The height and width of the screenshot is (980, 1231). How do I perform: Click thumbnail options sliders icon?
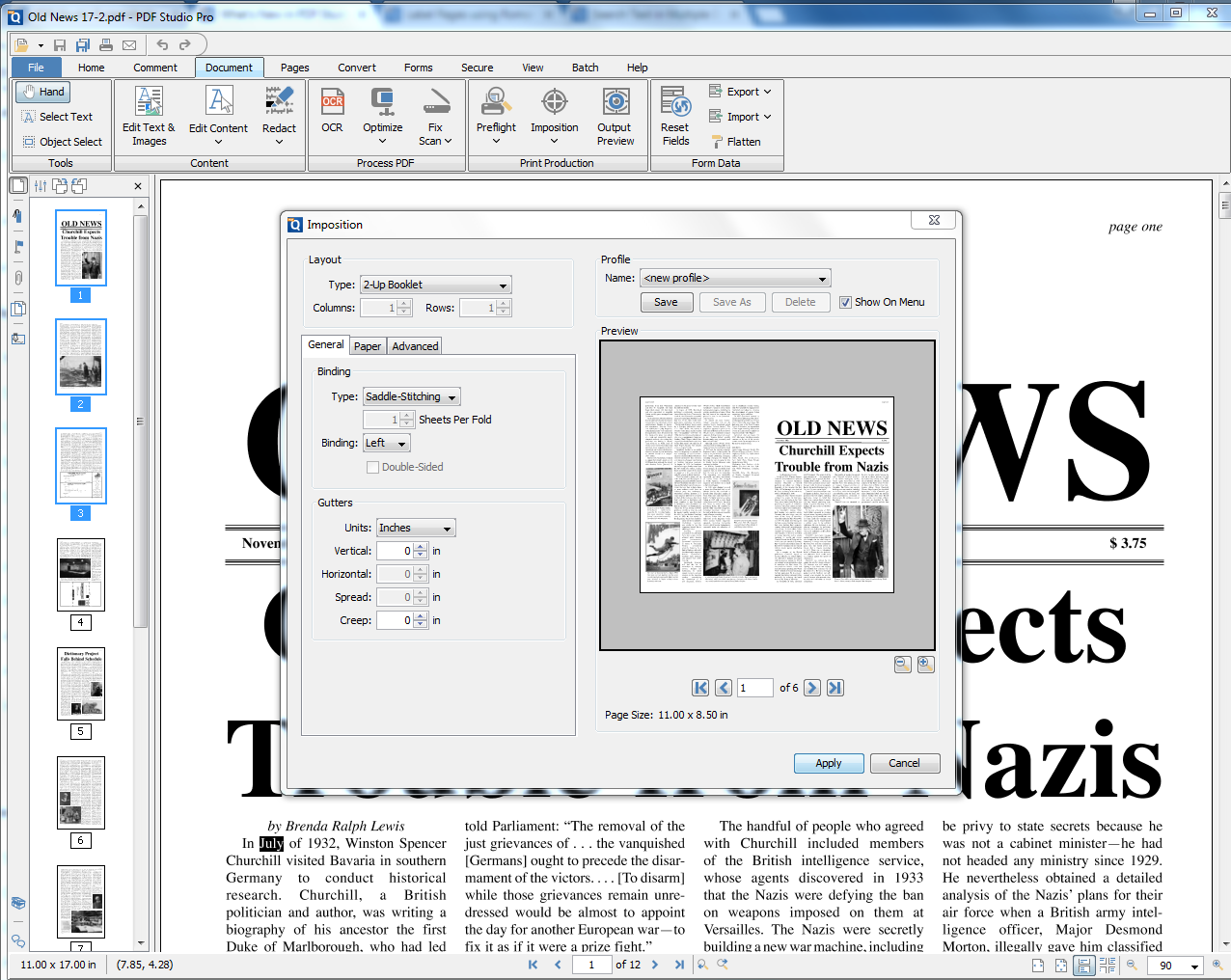[41, 186]
